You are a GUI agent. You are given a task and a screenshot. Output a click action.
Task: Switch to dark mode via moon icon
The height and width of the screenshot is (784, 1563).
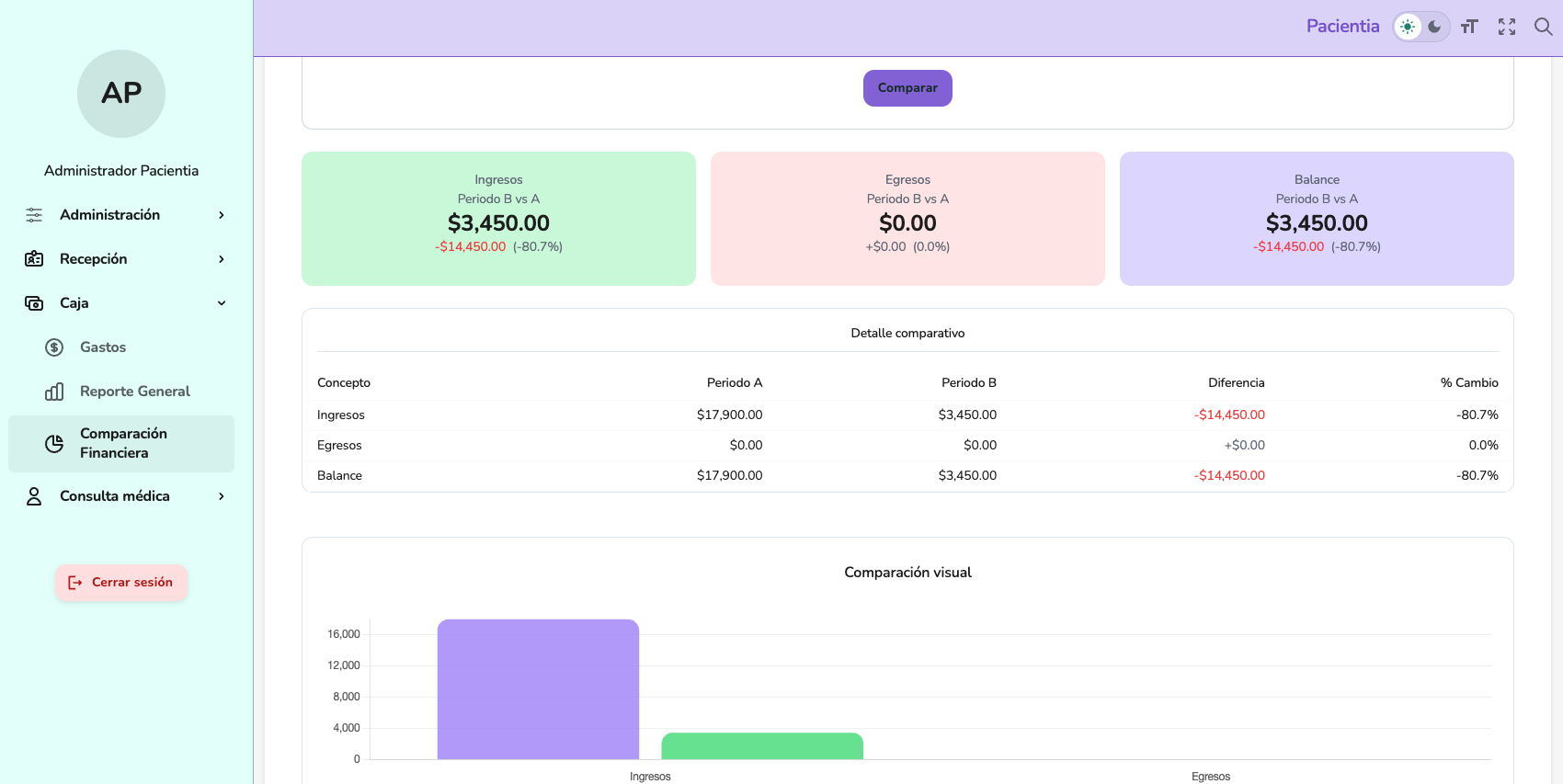(1434, 27)
